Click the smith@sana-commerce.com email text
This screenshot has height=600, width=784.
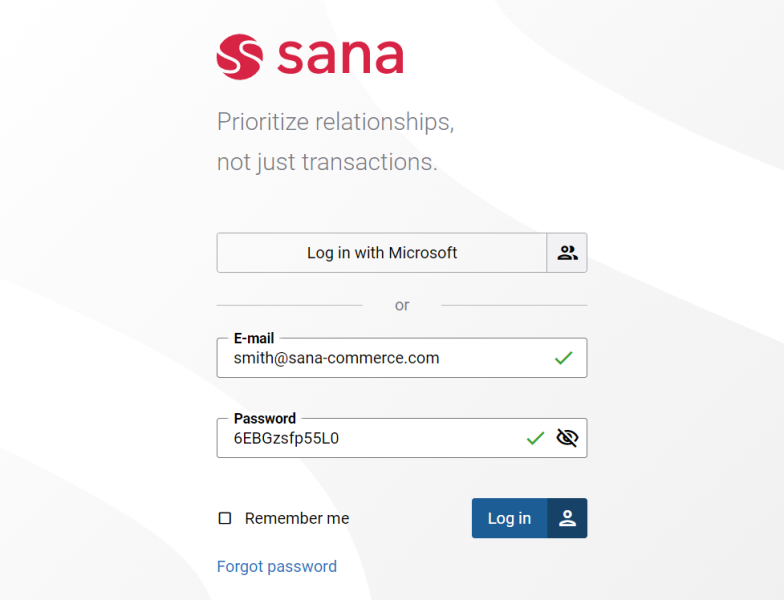(x=337, y=358)
